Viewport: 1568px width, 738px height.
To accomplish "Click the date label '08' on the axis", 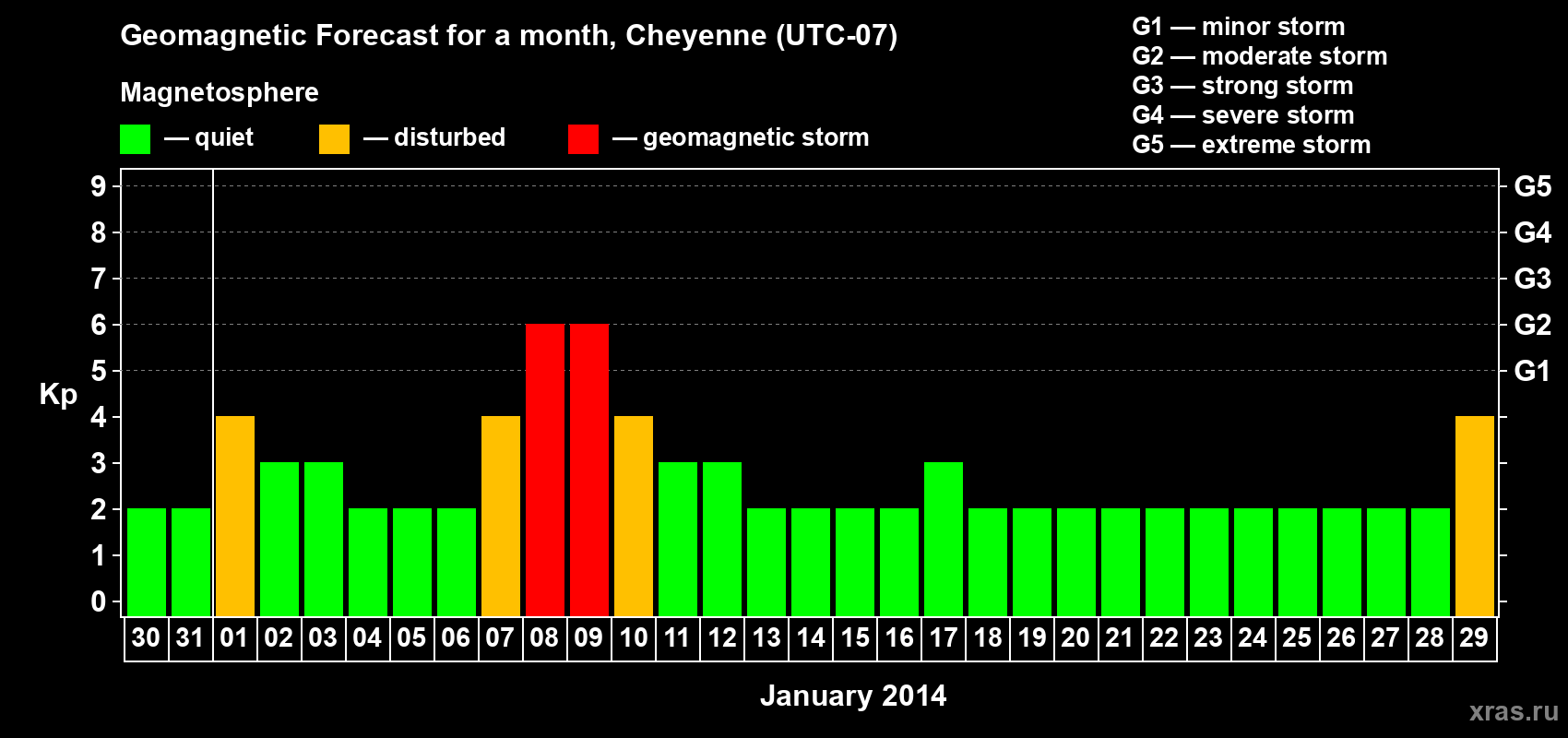I will [x=544, y=637].
